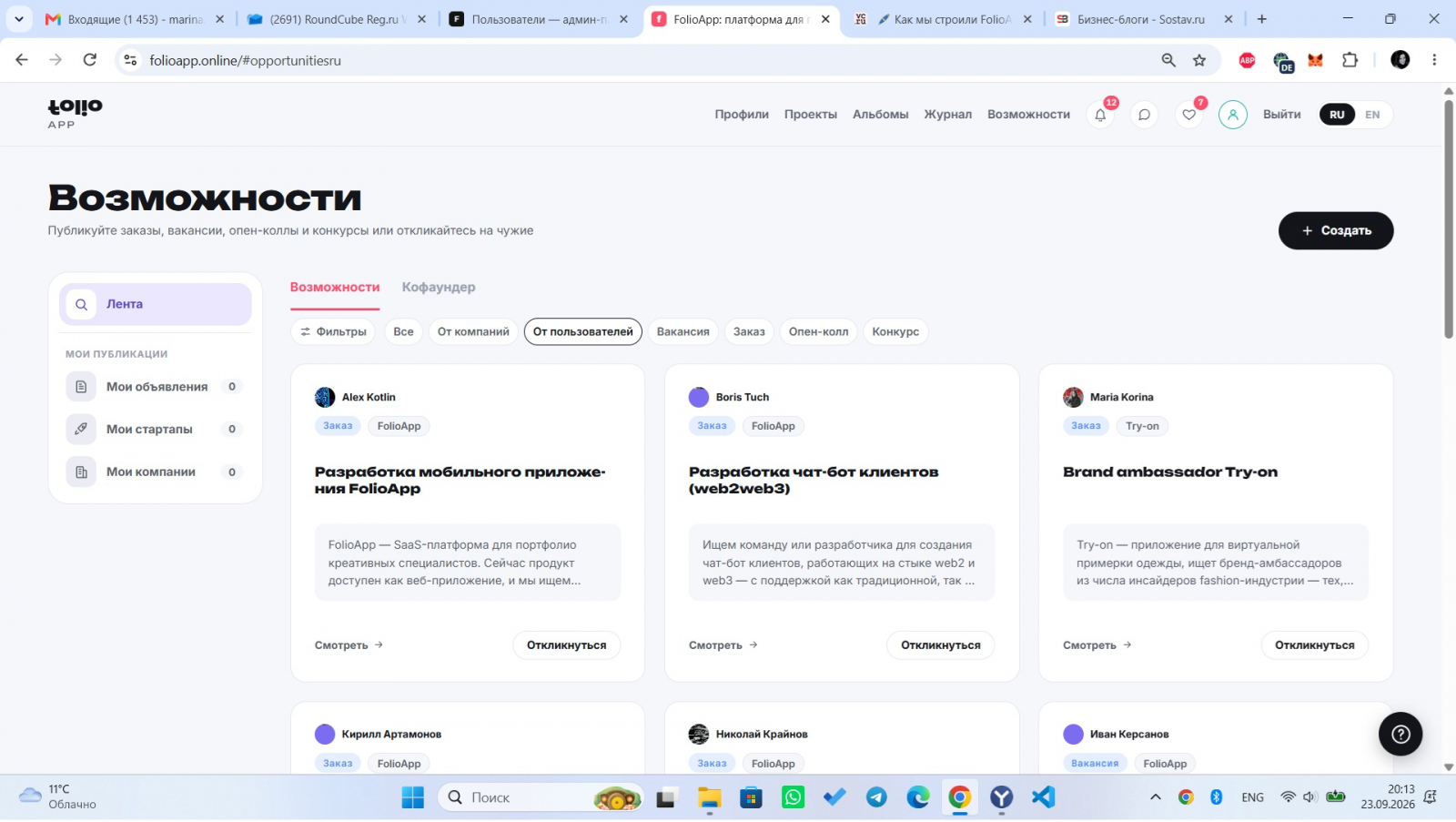Click the page vertical scrollbar
Screen dimensions: 1456x822
[x=1449, y=218]
